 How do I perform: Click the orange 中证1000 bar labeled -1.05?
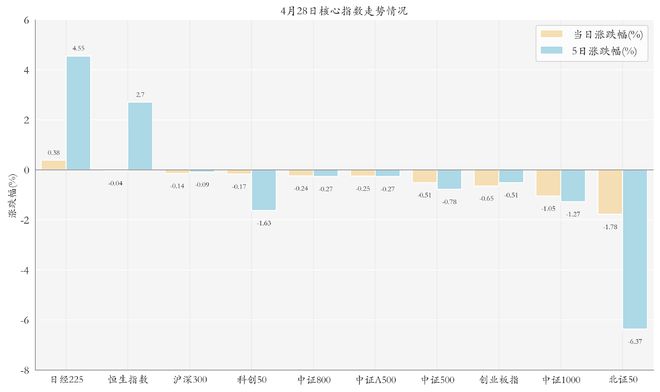(x=548, y=183)
